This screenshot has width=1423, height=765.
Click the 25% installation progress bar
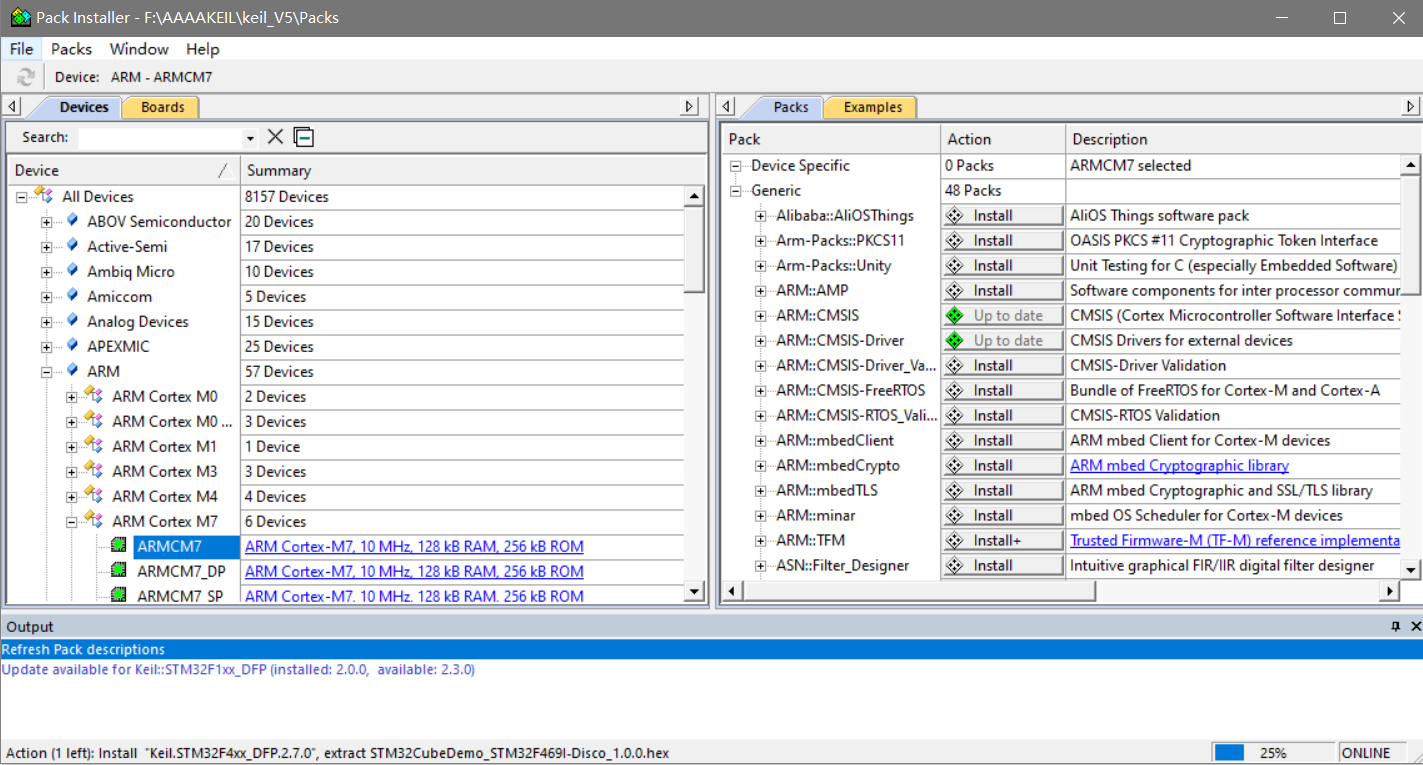(x=1274, y=753)
